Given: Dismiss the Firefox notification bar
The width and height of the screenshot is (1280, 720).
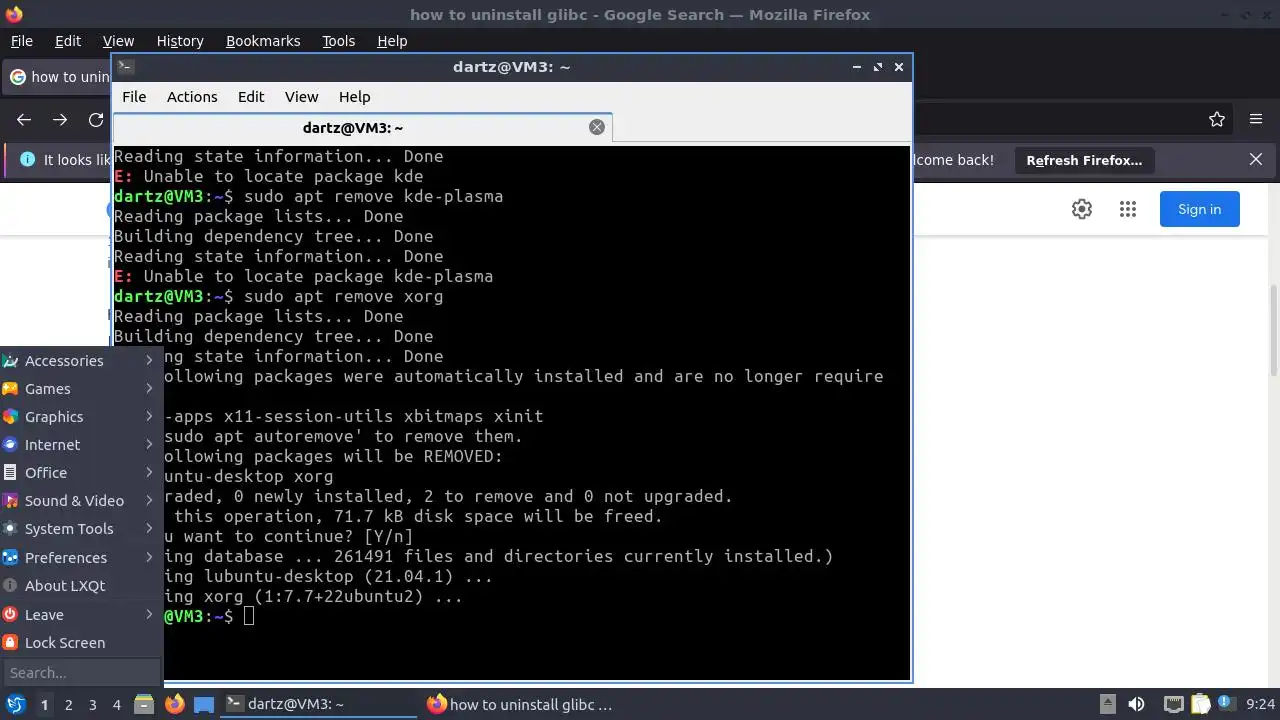Looking at the screenshot, I should pyautogui.click(x=1256, y=160).
